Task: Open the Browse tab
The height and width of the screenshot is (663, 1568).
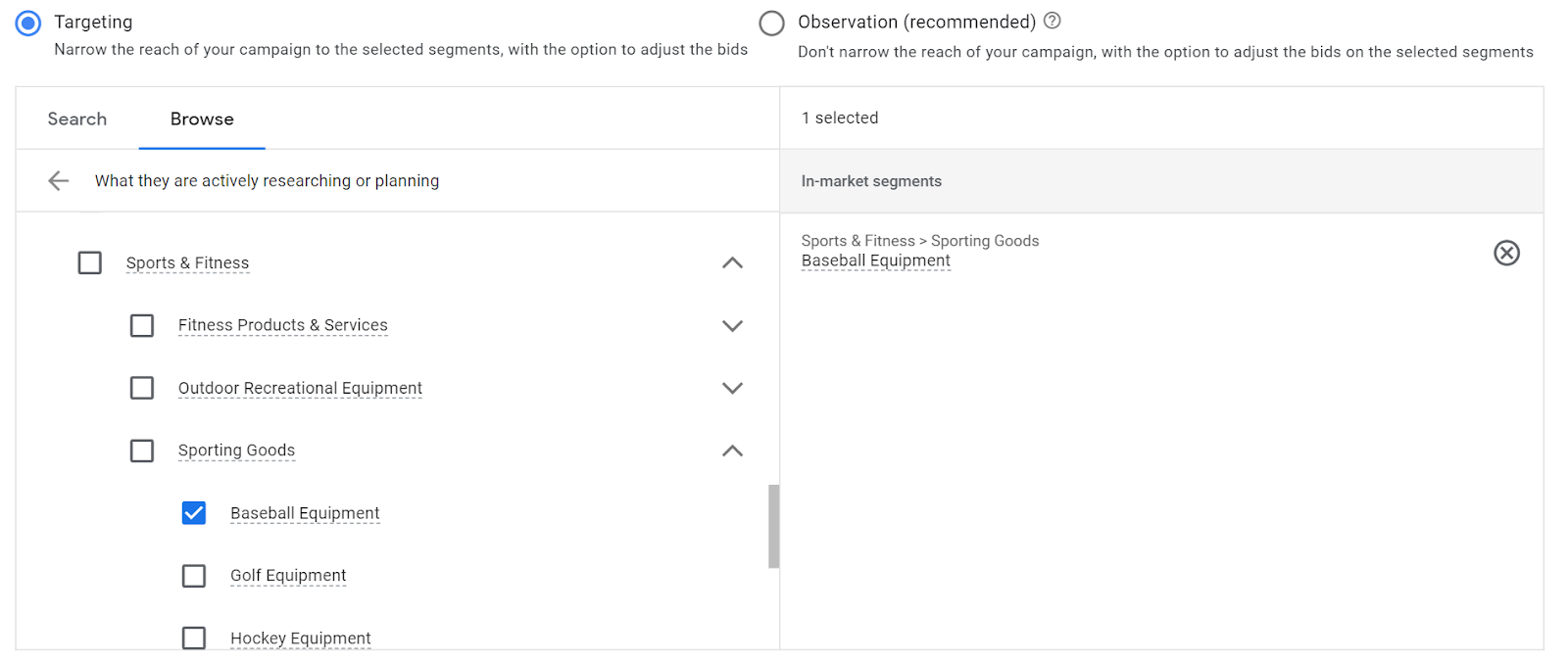Action: (202, 118)
